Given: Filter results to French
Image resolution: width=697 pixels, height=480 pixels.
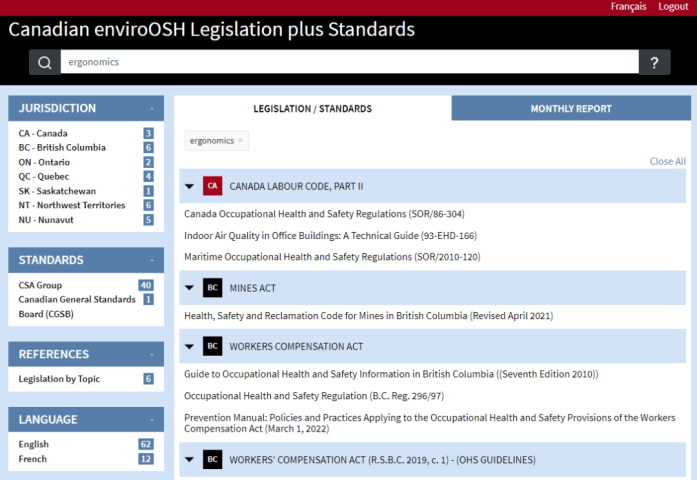Looking at the screenshot, I should (32, 459).
